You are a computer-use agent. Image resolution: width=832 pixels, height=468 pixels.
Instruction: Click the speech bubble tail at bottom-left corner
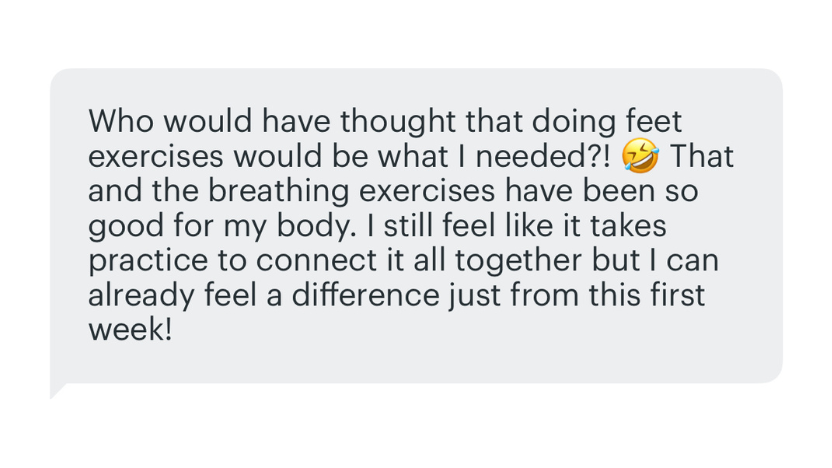(x=57, y=391)
